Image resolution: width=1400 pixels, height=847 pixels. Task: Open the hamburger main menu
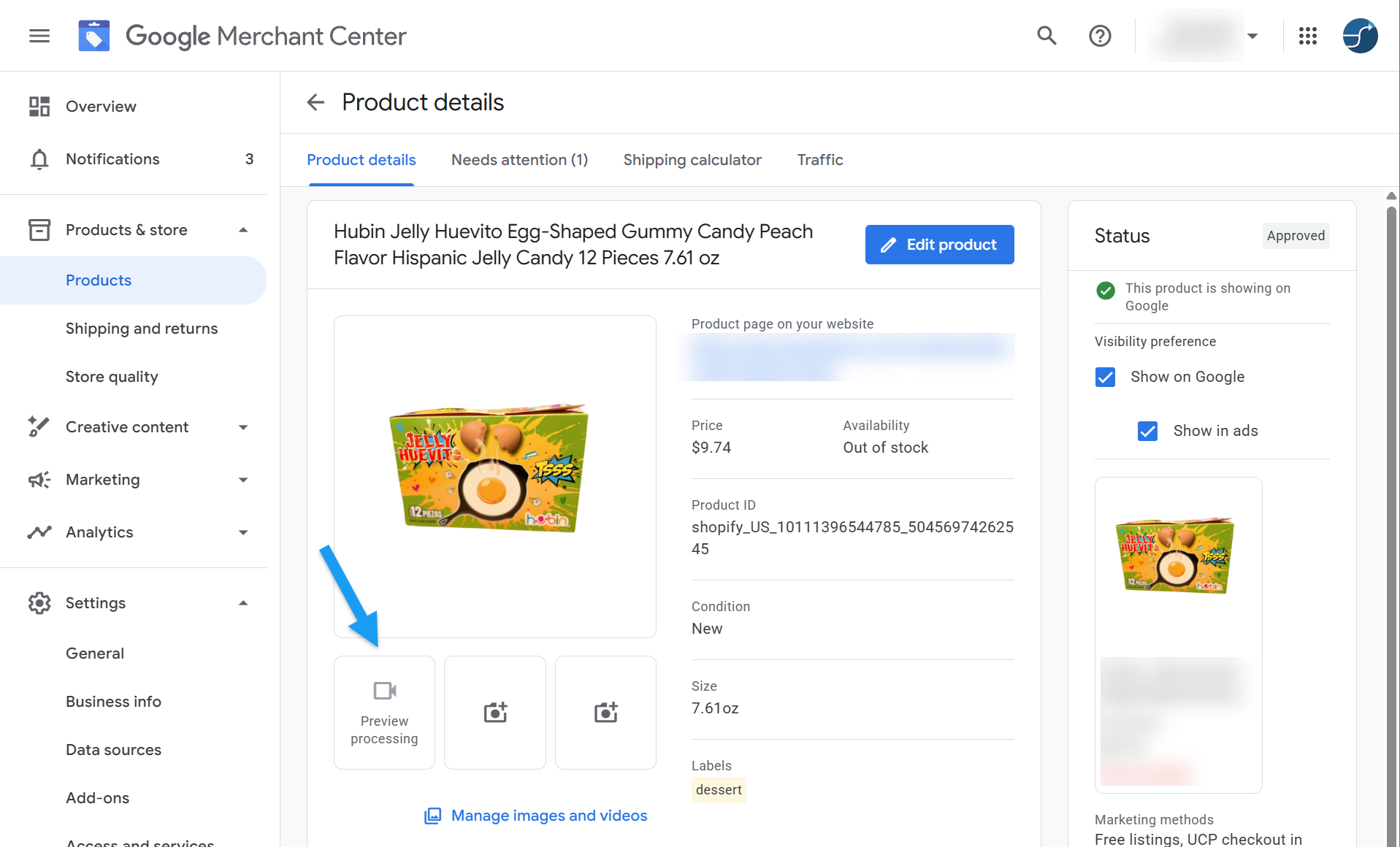click(39, 36)
